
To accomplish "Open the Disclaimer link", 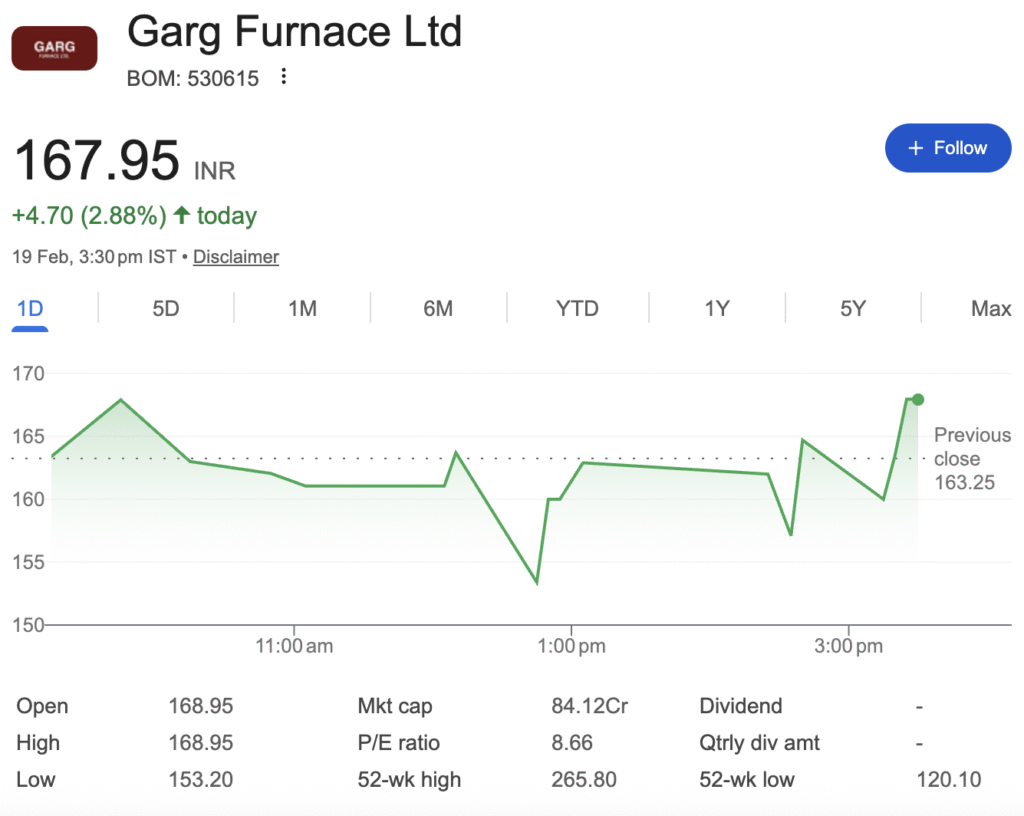I will (236, 257).
